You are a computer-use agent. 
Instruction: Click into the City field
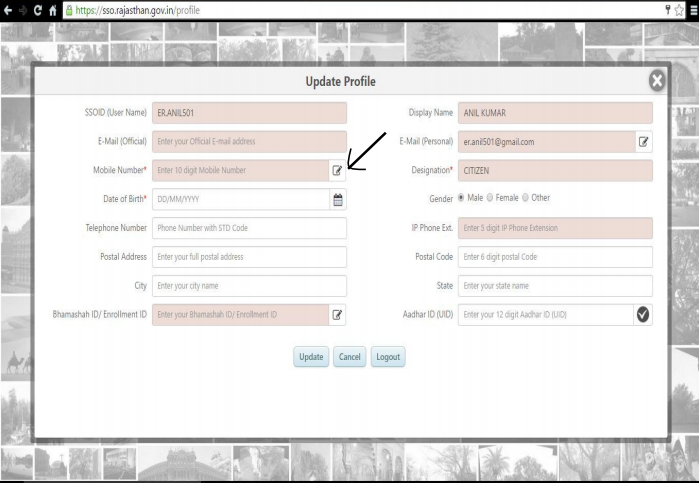(249, 286)
